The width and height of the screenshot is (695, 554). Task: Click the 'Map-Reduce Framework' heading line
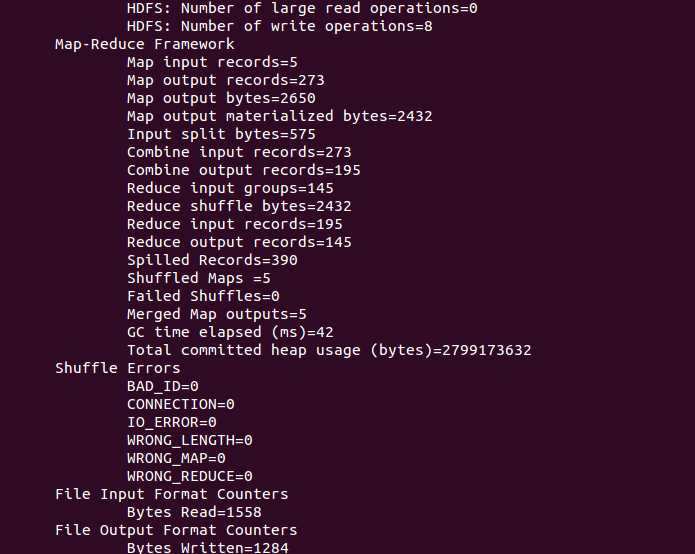click(144, 44)
